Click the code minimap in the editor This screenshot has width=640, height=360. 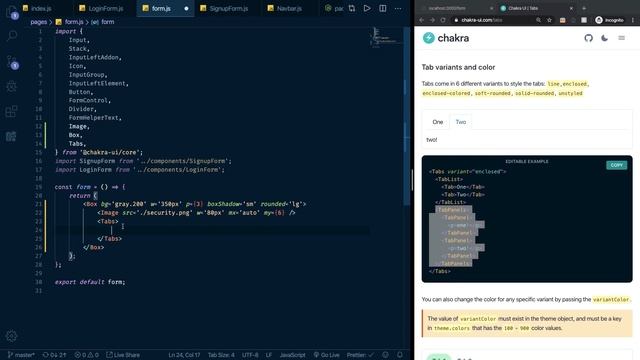(386, 38)
